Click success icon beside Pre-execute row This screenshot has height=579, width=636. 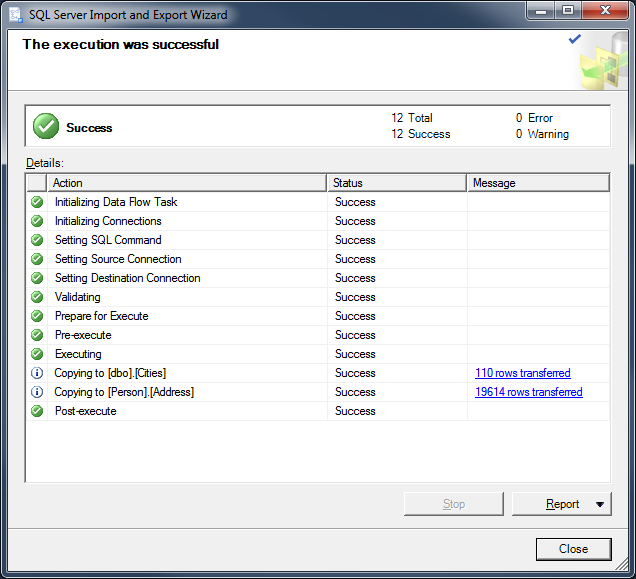[x=37, y=335]
